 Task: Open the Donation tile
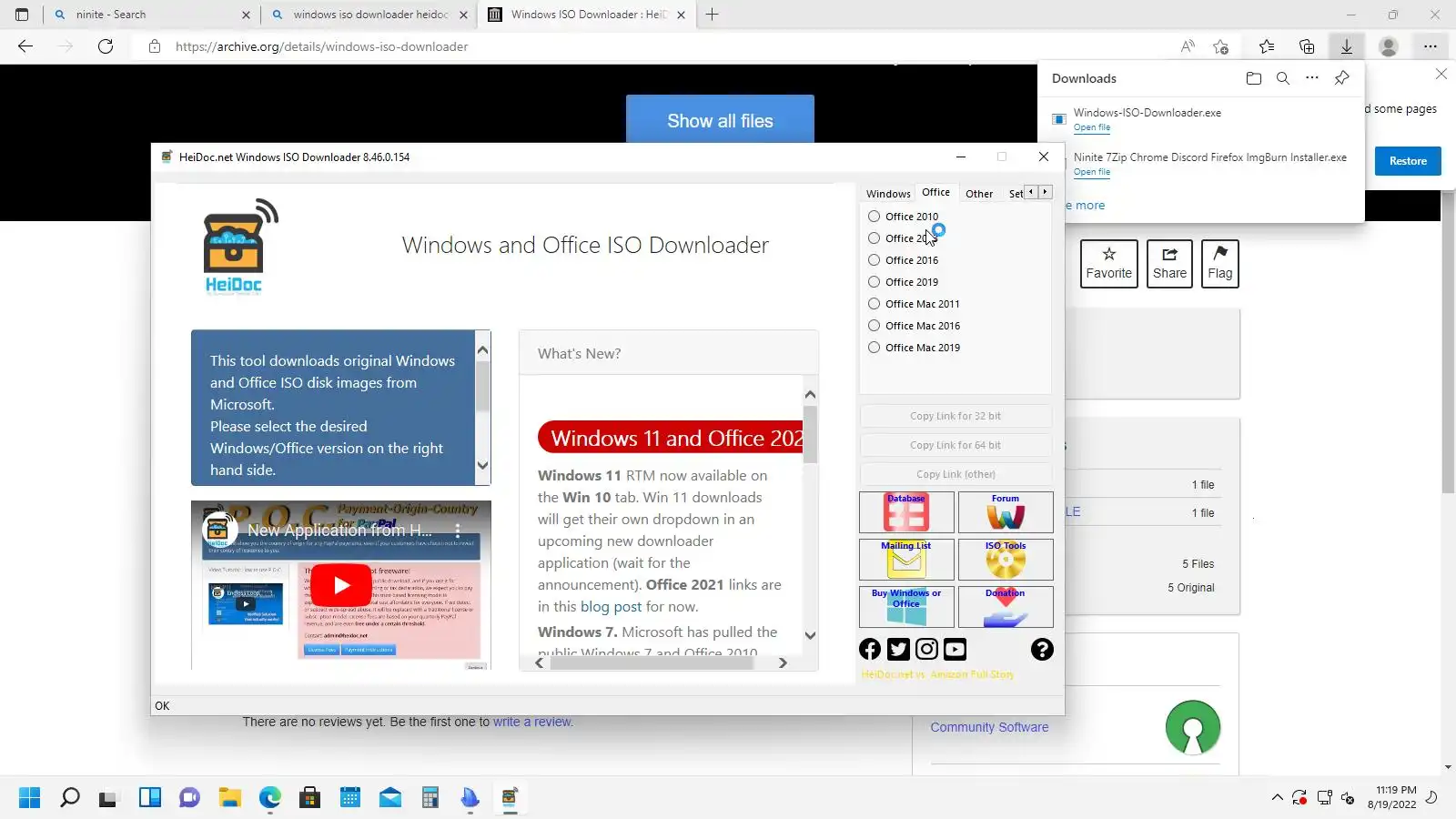[1006, 607]
